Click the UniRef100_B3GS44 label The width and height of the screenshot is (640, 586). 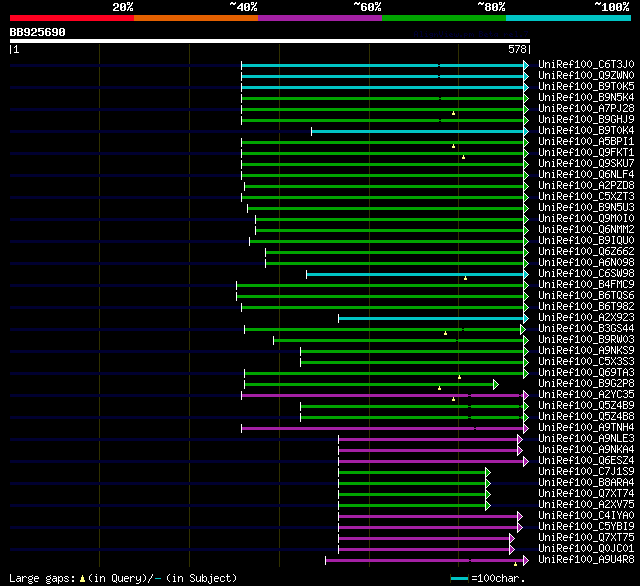tap(586, 329)
